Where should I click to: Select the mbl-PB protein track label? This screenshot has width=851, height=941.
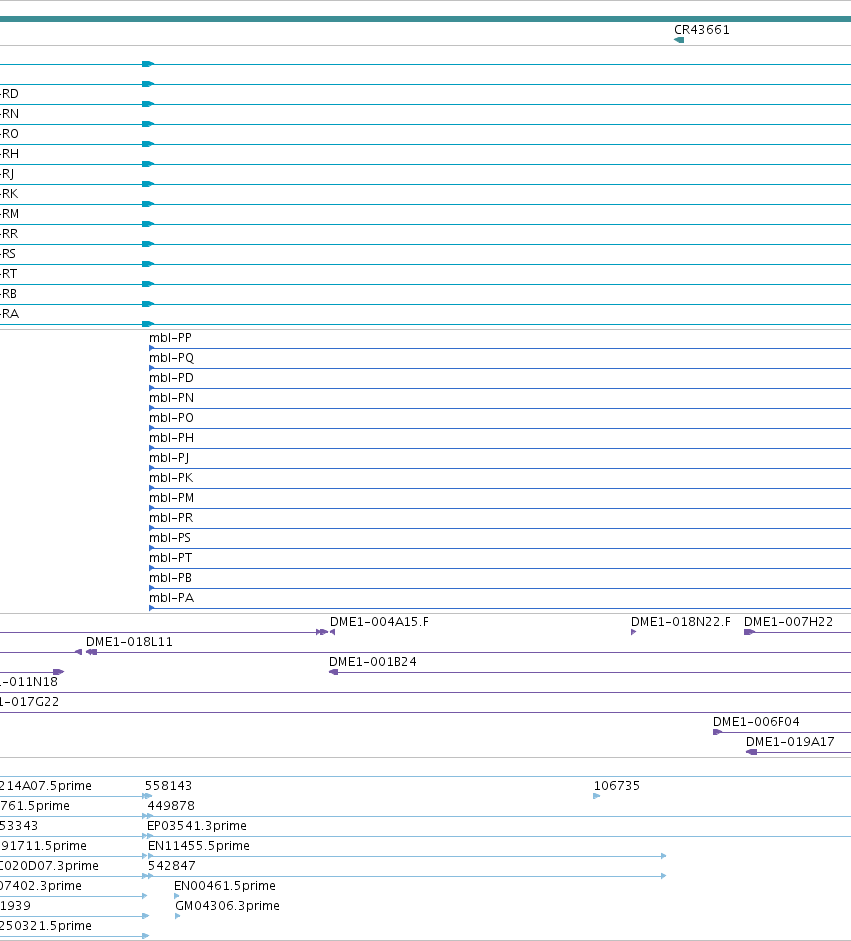[x=170, y=578]
